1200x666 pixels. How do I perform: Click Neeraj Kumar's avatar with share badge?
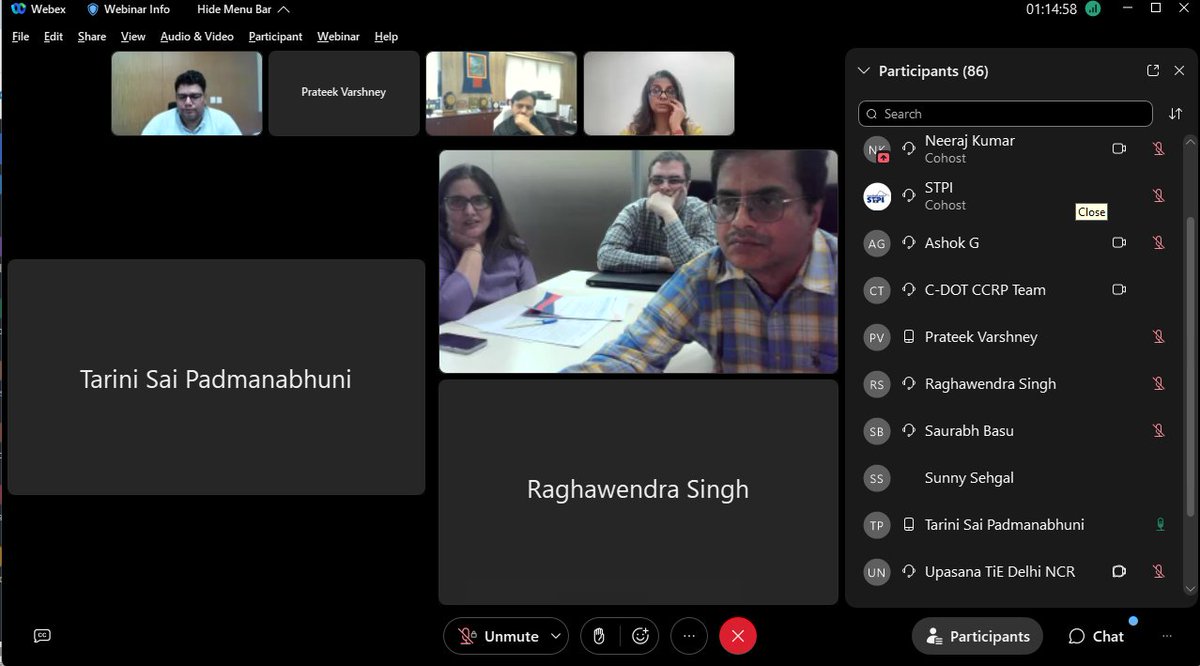pos(877,150)
